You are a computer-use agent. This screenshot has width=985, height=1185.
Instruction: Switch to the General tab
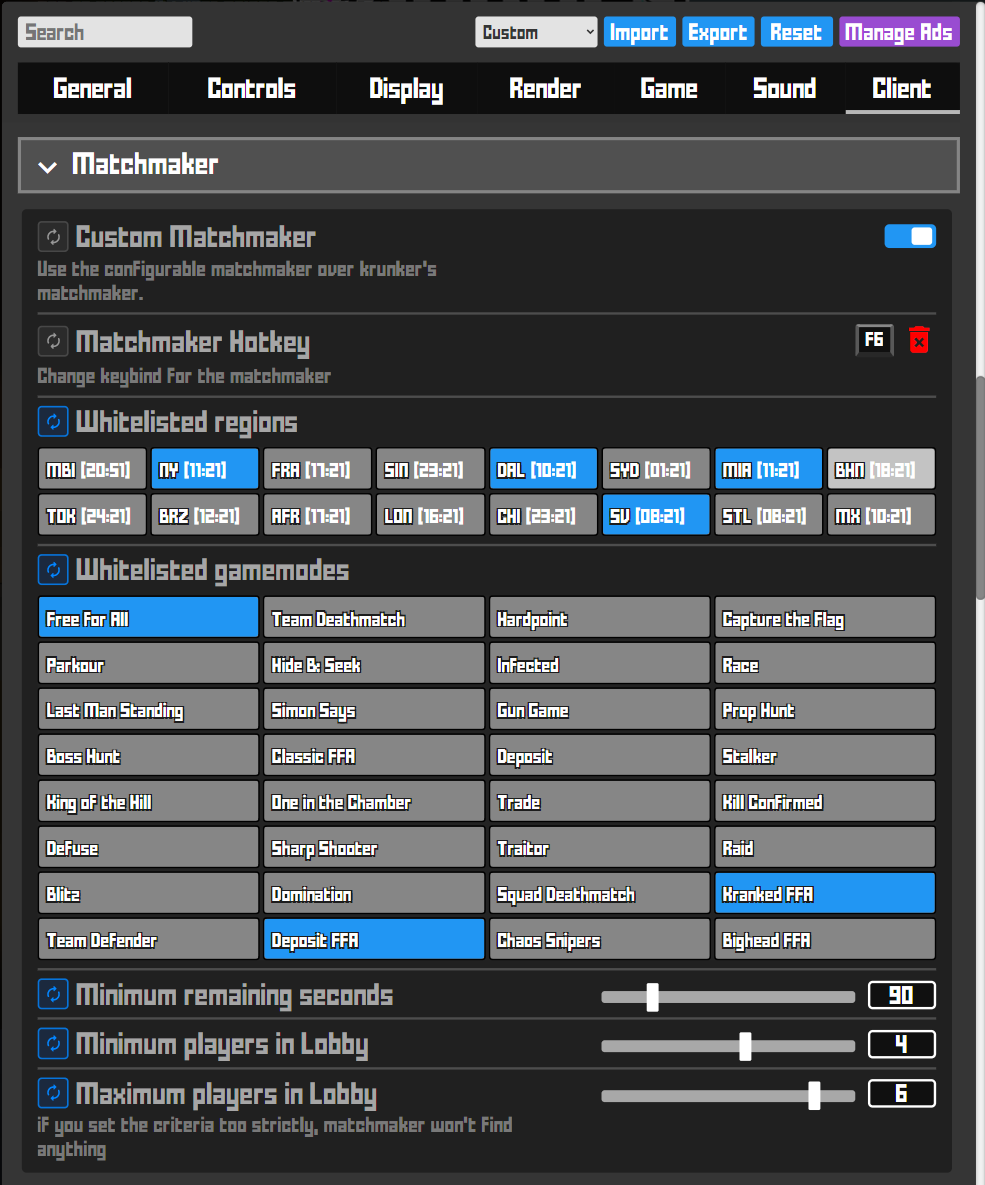(x=92, y=88)
